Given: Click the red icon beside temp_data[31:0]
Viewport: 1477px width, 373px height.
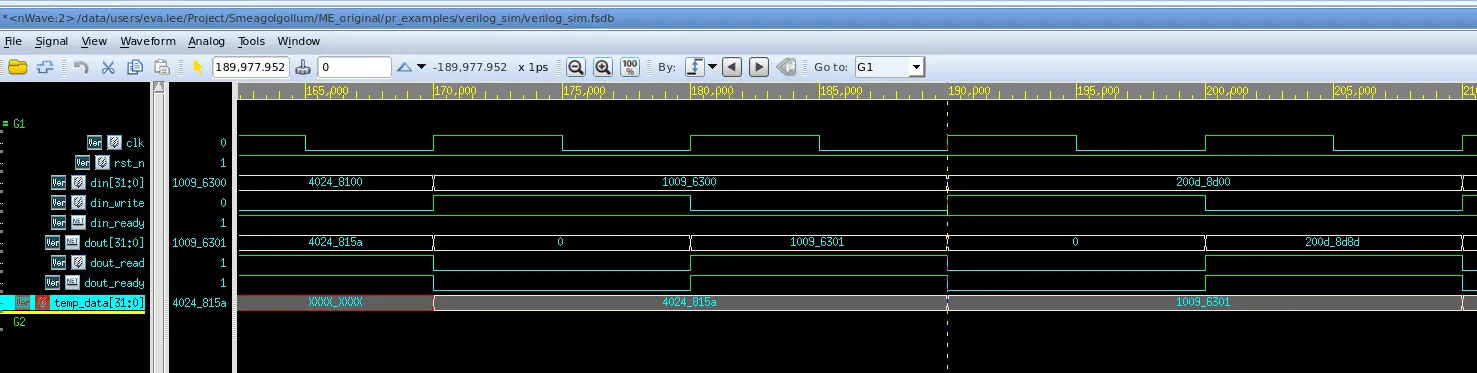Looking at the screenshot, I should (x=43, y=302).
